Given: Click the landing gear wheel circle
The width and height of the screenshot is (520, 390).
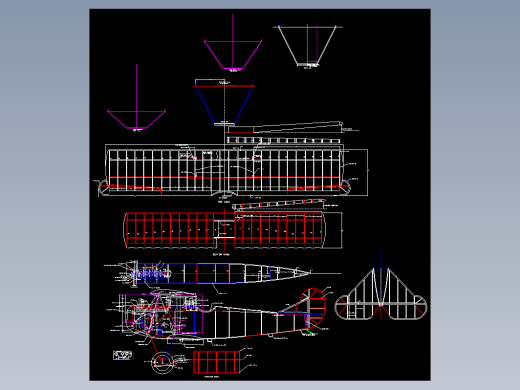Looking at the screenshot, I should pos(163,363).
